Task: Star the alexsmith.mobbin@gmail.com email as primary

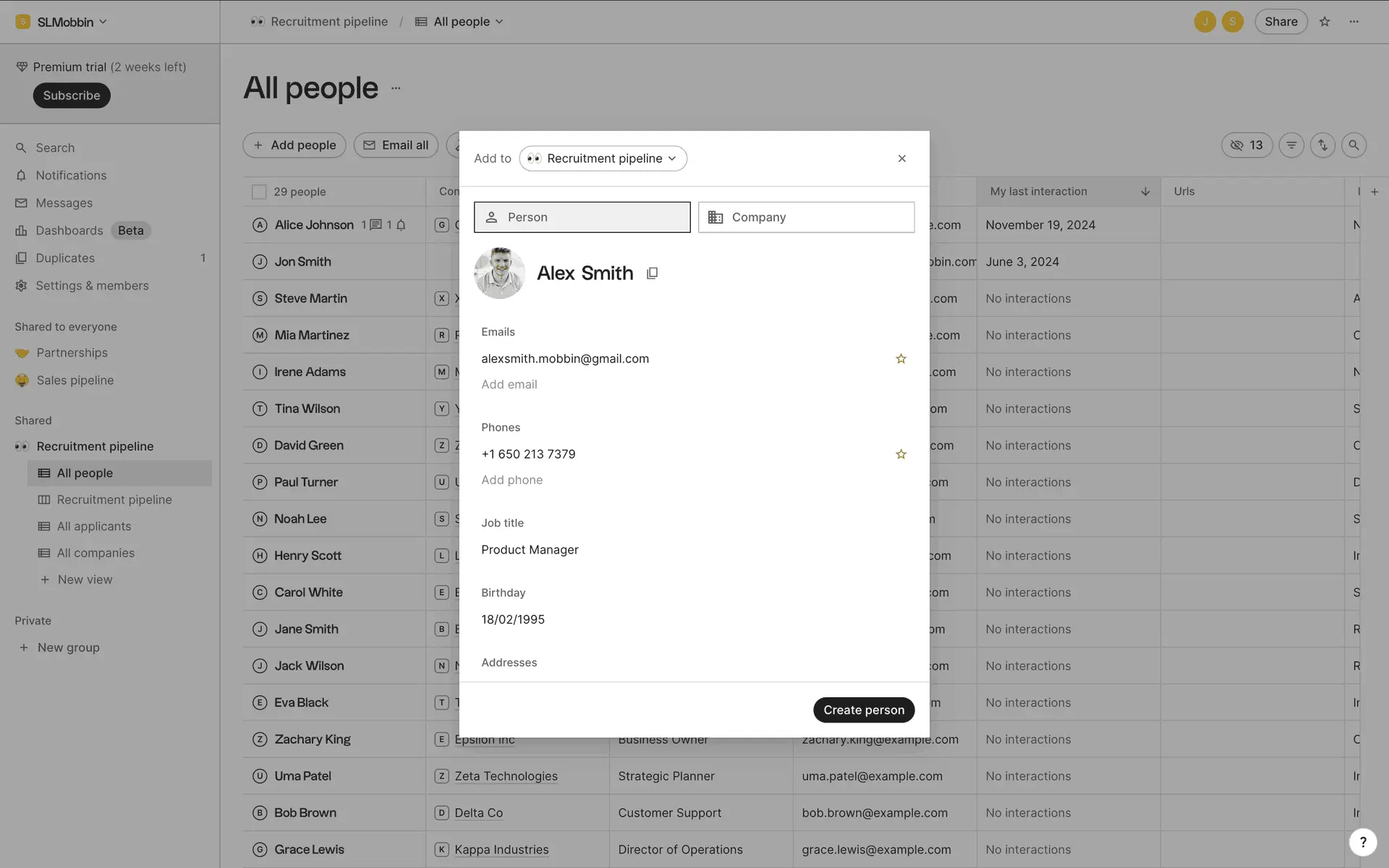Action: [x=901, y=359]
